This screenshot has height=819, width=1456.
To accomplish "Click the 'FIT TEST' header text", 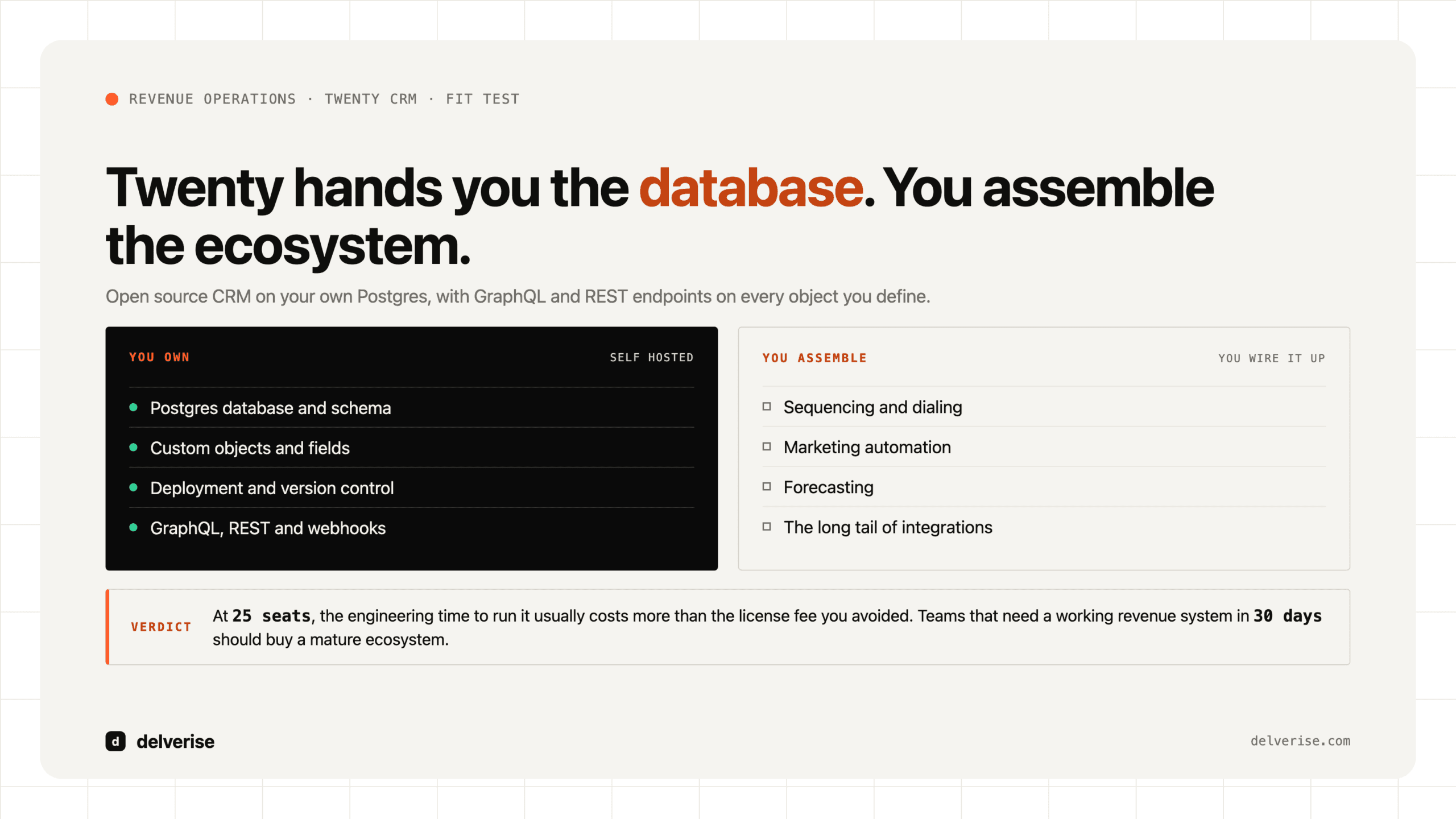I will 482,99.
